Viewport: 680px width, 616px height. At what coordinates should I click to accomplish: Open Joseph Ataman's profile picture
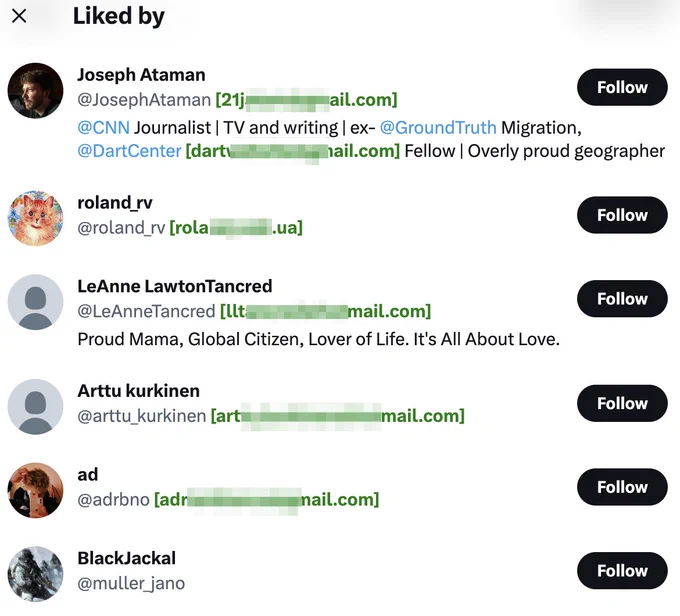click(36, 91)
